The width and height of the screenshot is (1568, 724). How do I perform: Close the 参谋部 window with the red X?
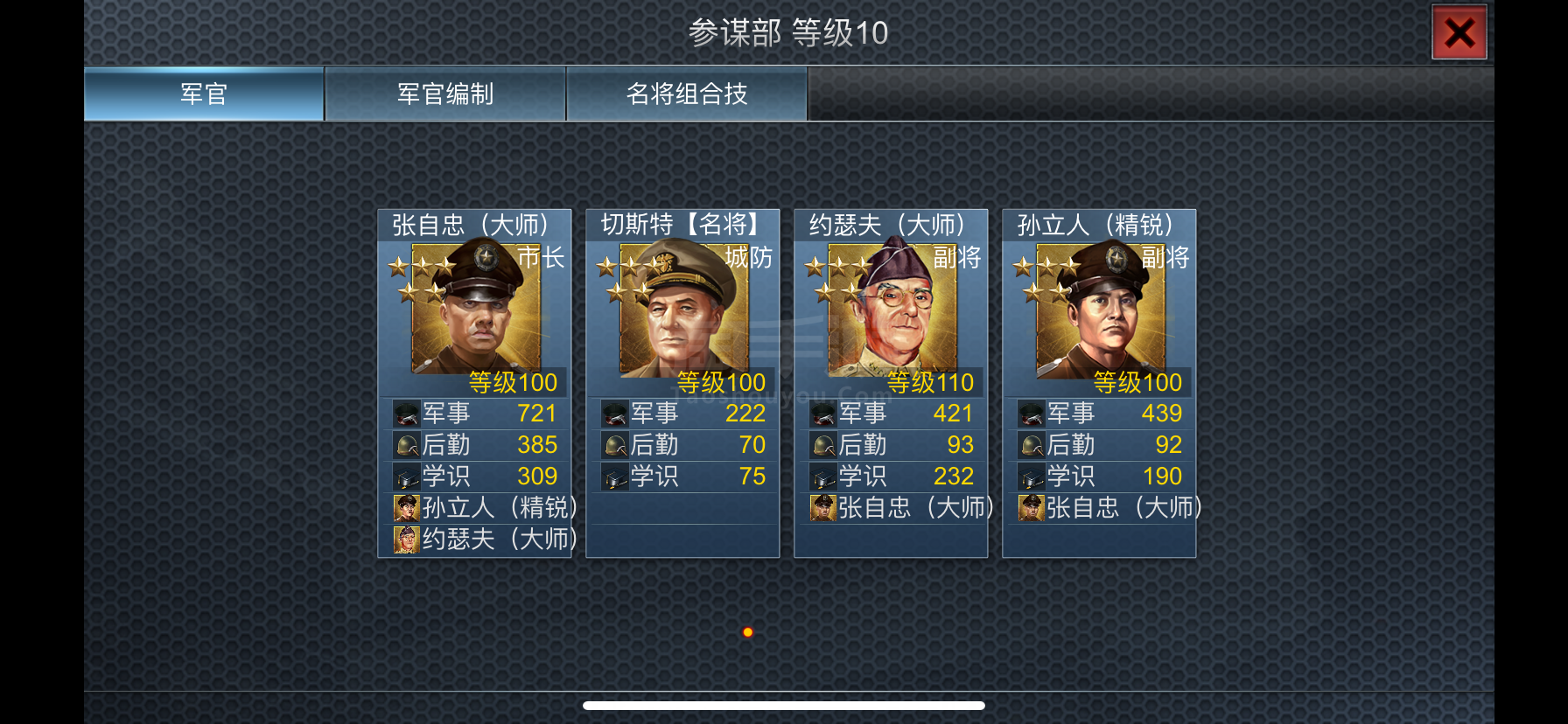[1459, 33]
